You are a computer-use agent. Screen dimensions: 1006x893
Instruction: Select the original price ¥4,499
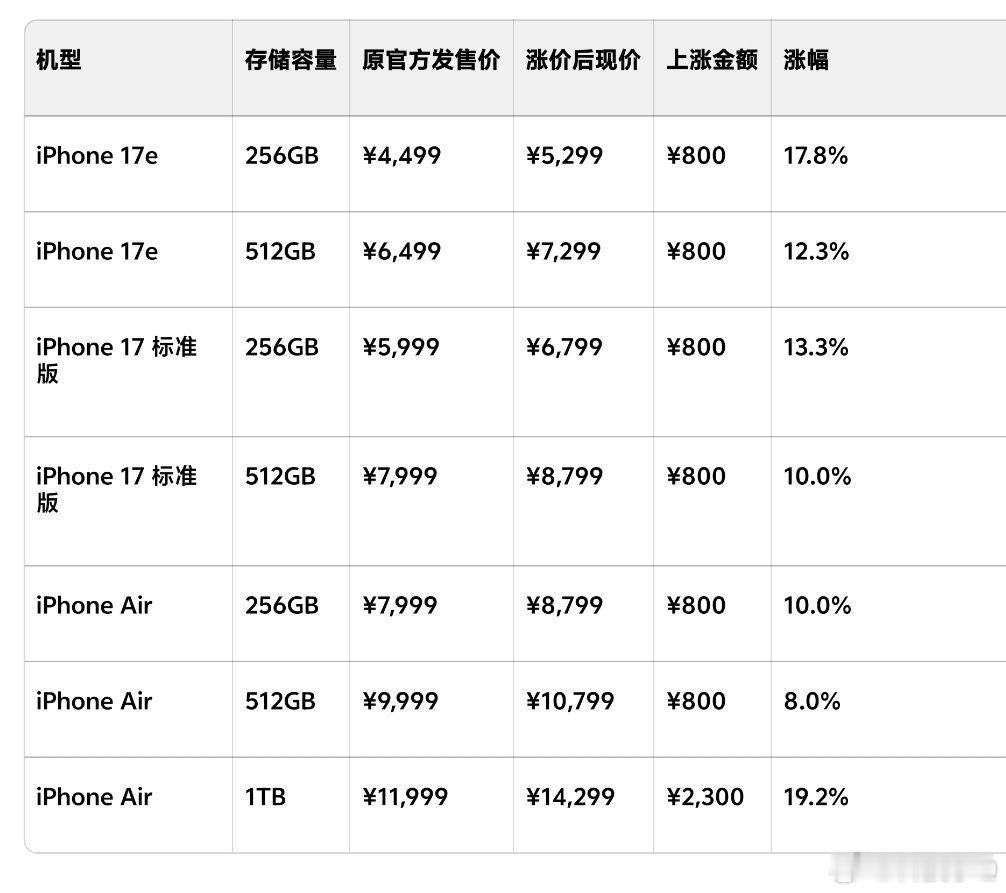402,156
